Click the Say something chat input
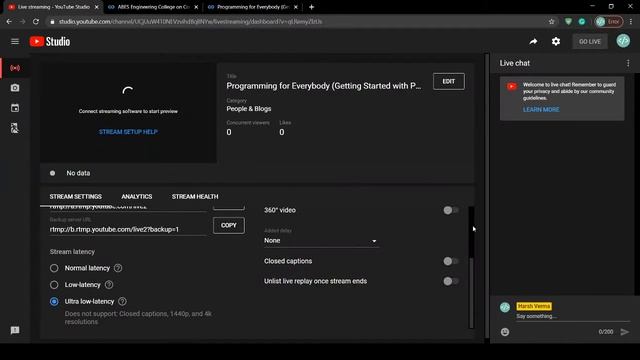Image resolution: width=640 pixels, height=360 pixels. (x=573, y=316)
